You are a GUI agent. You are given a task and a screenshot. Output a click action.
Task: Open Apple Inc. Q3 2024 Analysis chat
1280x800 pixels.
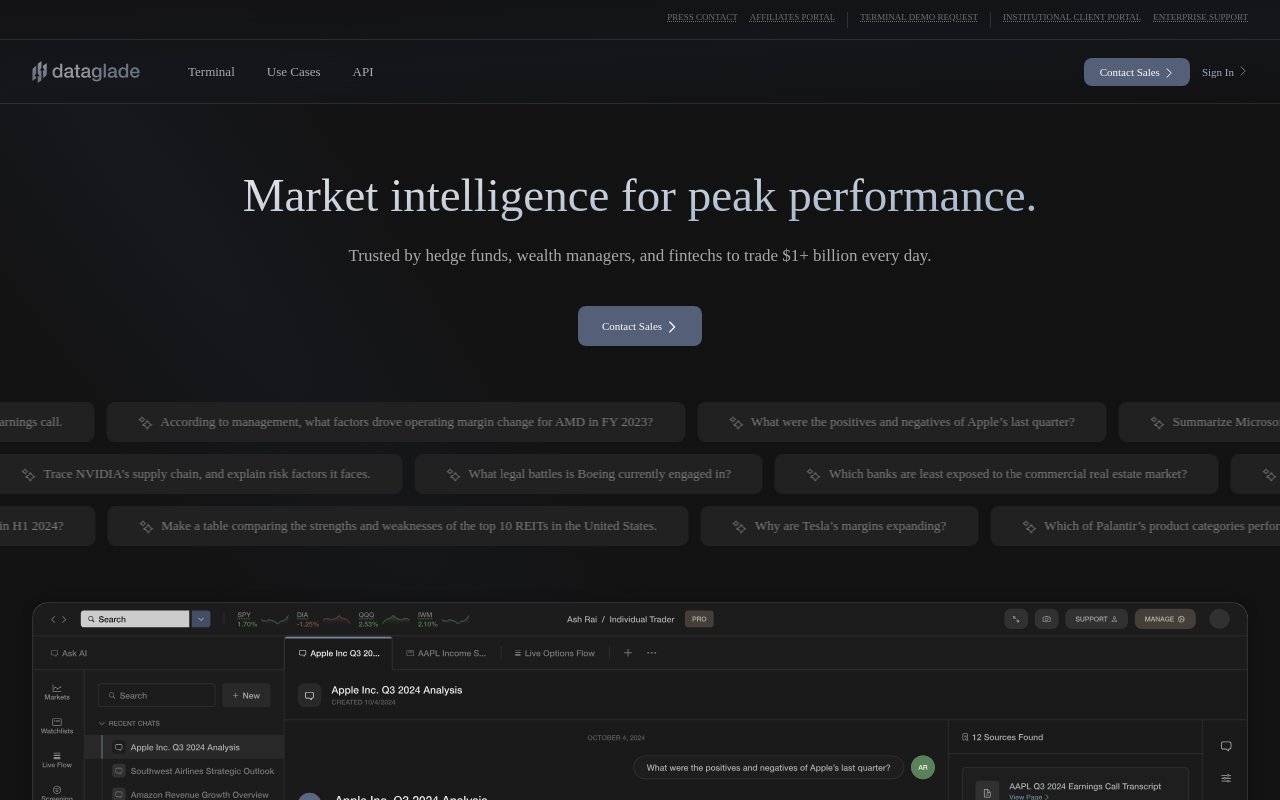pyautogui.click(x=185, y=747)
